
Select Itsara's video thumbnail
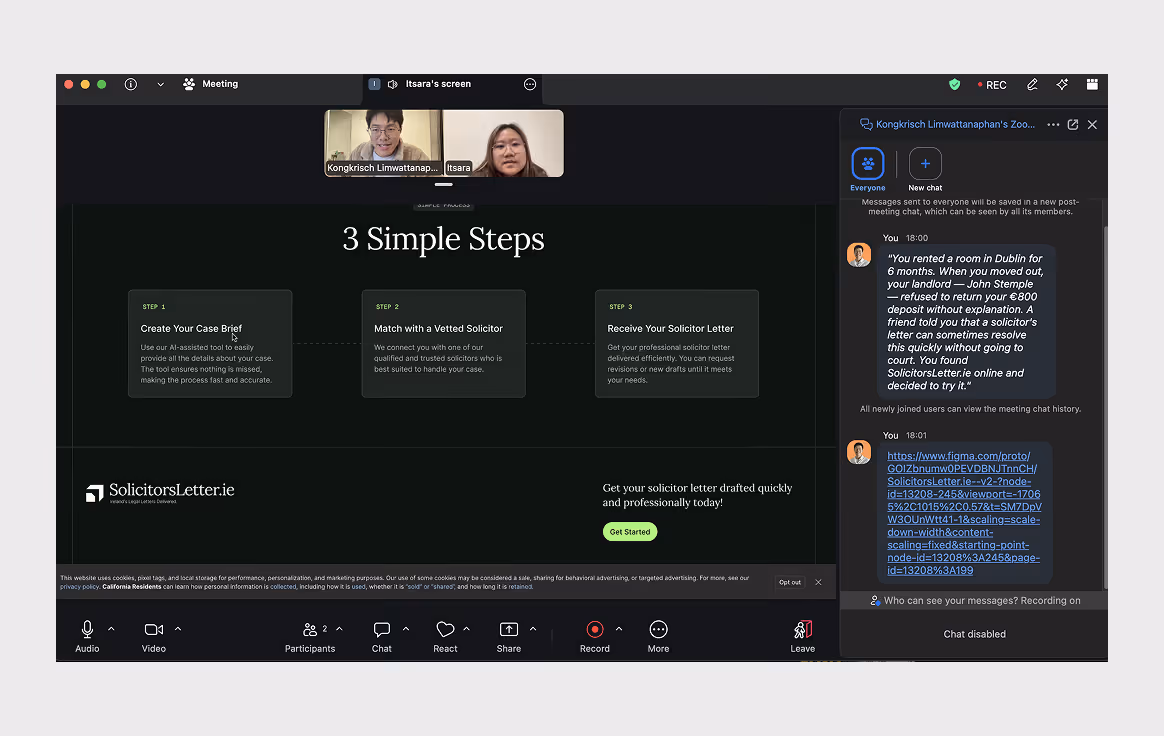click(x=503, y=143)
